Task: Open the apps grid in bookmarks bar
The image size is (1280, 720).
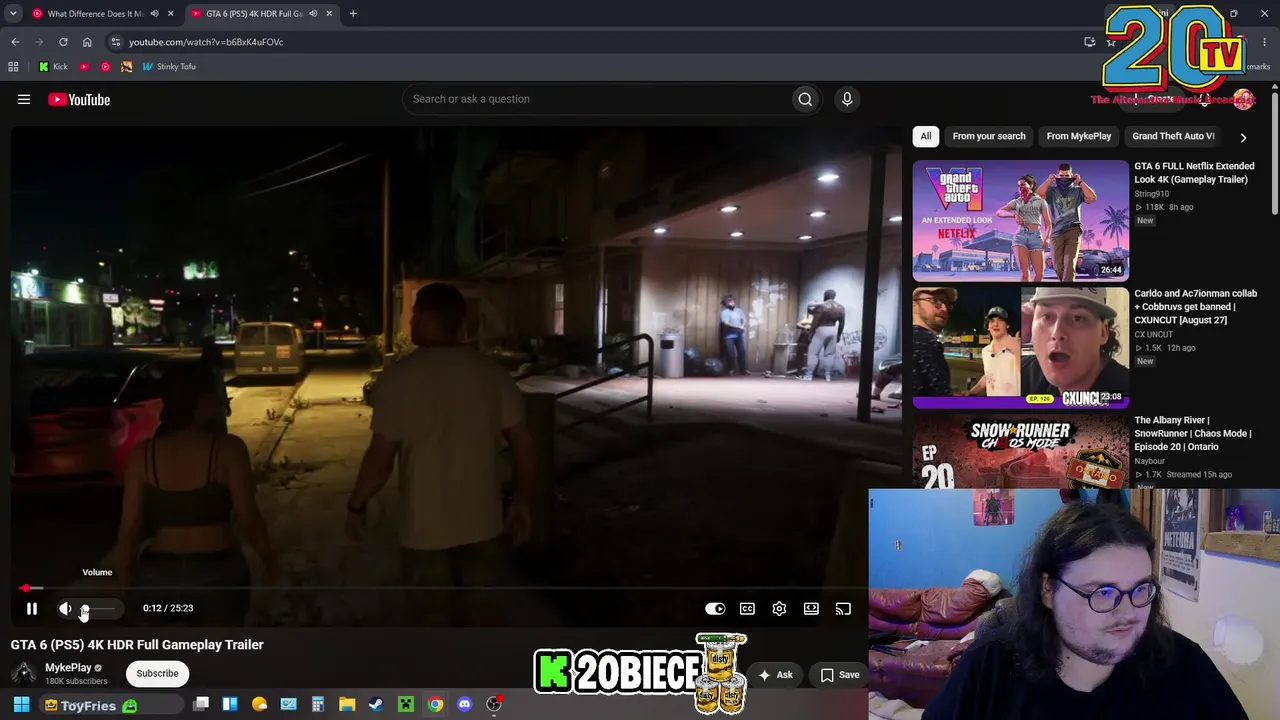Action: click(x=13, y=67)
